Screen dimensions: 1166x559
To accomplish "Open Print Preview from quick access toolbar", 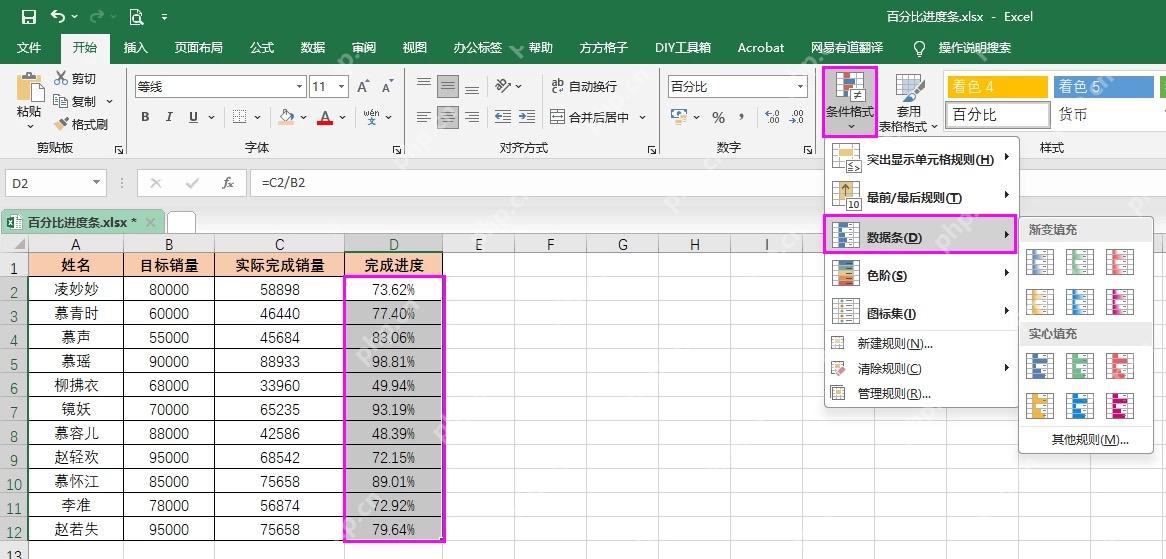I will [135, 16].
